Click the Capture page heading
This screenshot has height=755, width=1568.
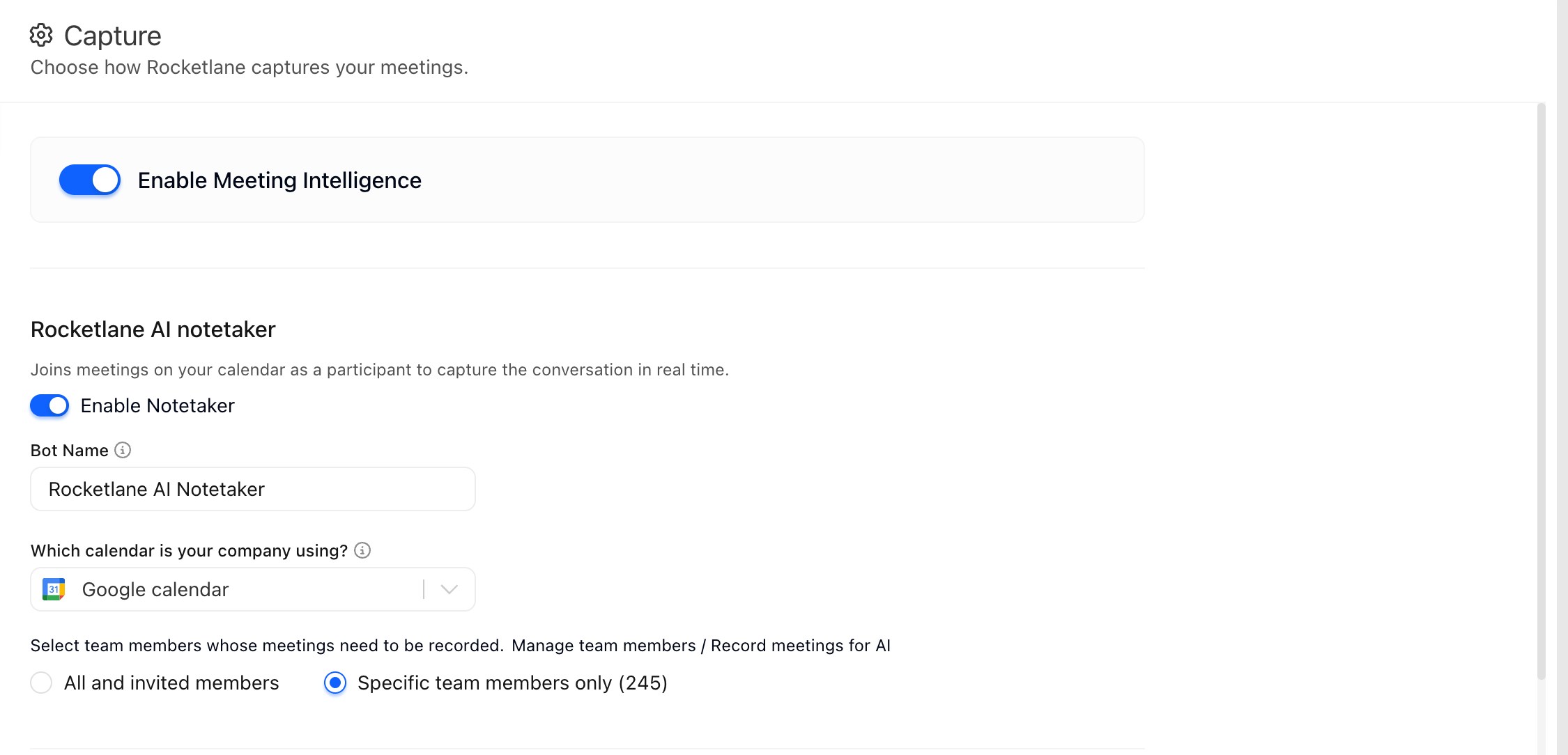[x=113, y=36]
